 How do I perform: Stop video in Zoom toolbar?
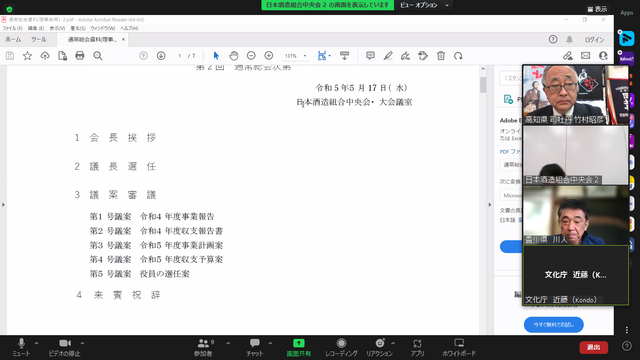coord(64,347)
